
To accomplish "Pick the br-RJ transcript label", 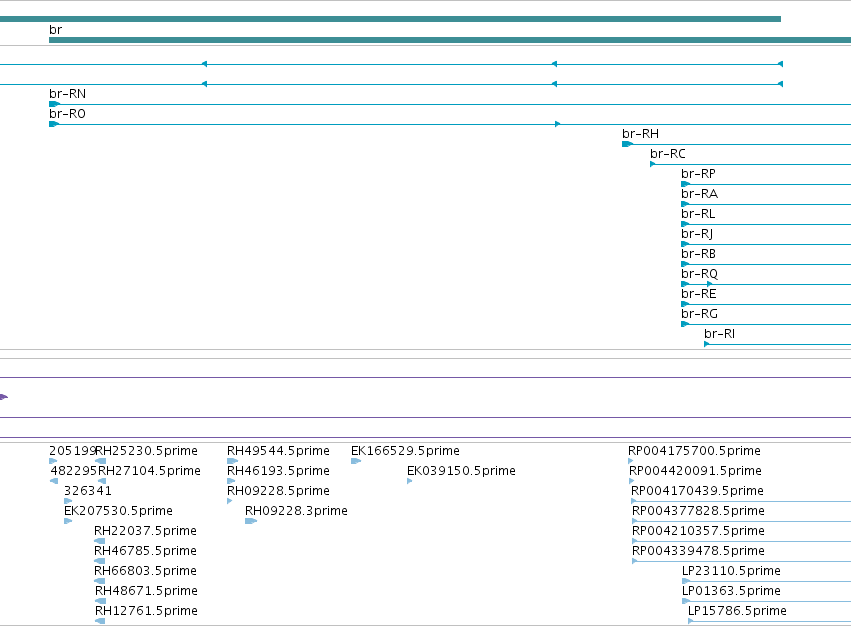I will 697,234.
